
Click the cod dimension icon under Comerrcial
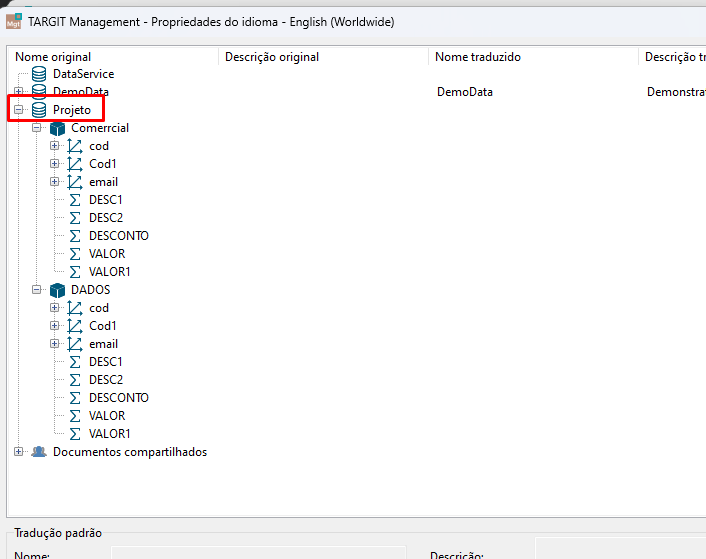(75, 146)
